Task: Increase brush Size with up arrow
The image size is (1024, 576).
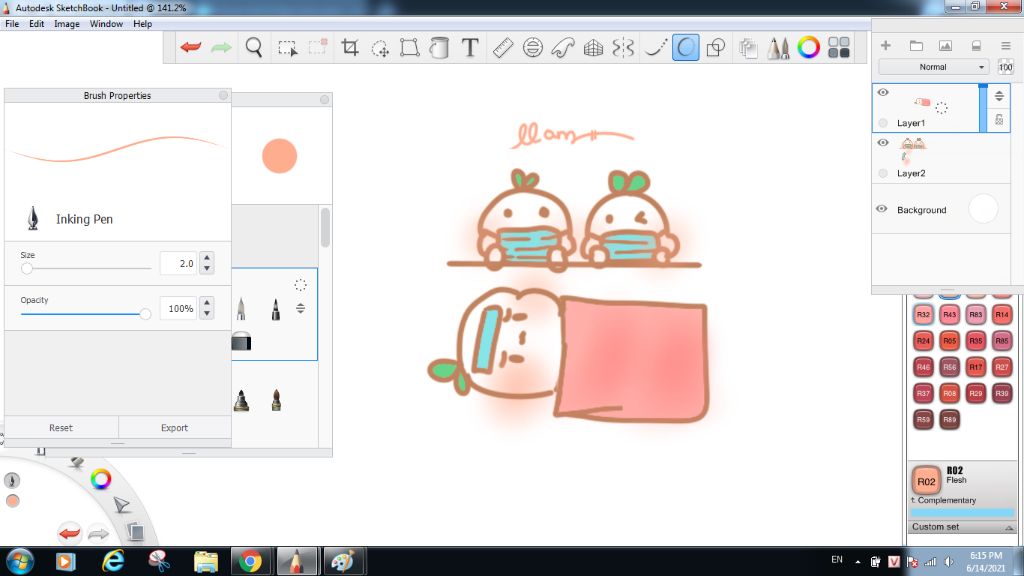Action: point(207,257)
